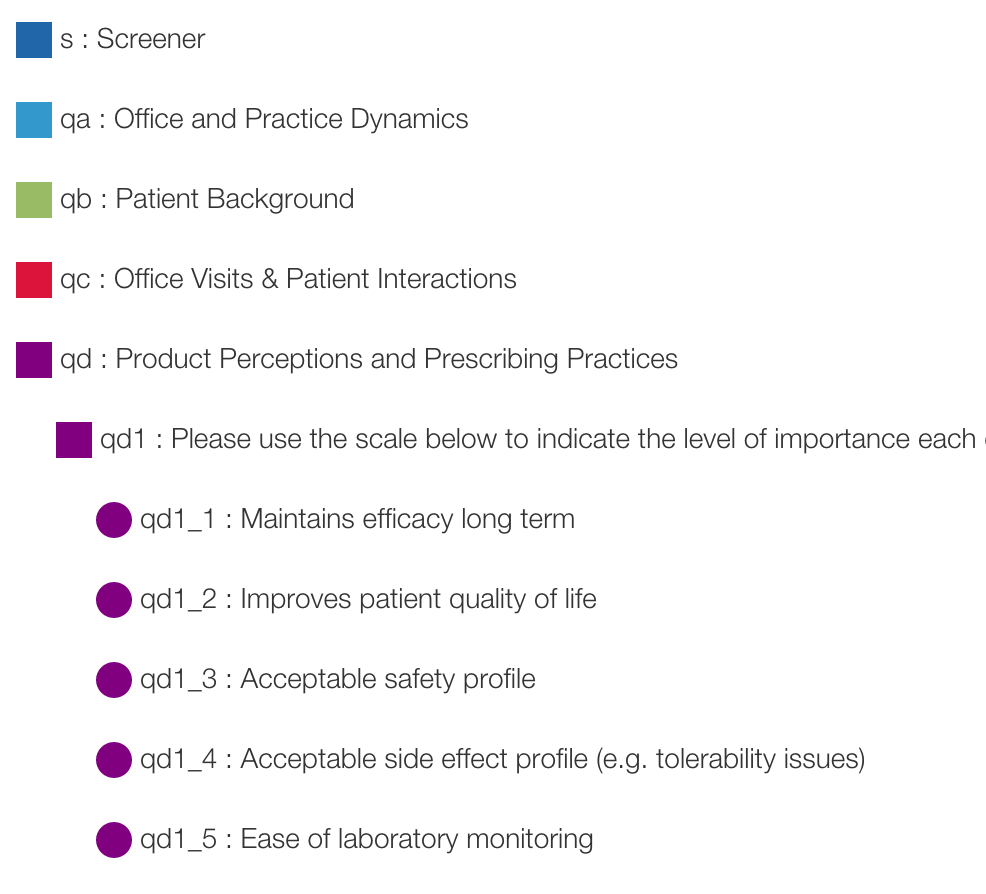The width and height of the screenshot is (986, 894).
Task: Click the light blue qa section square
Action: (x=34, y=120)
